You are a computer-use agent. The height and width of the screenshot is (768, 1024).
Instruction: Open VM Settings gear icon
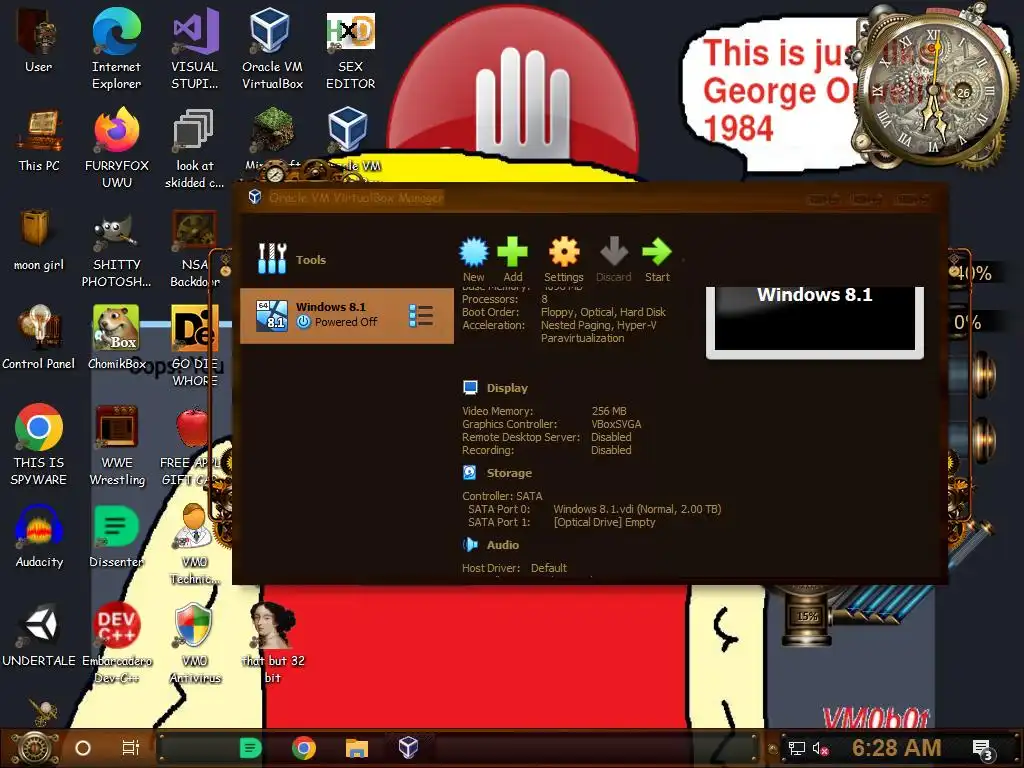coord(564,259)
